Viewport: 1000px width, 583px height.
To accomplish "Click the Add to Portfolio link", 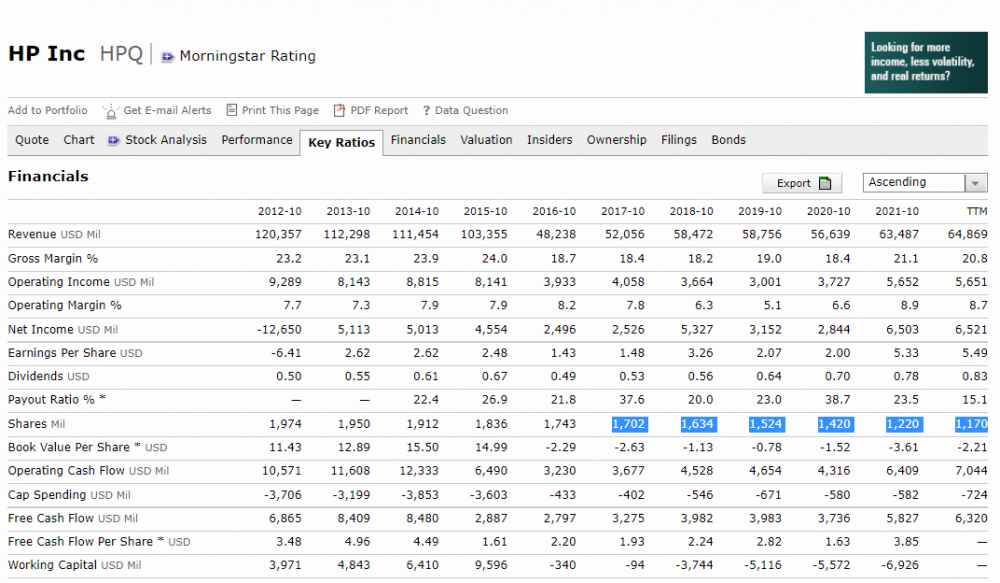I will (x=48, y=110).
